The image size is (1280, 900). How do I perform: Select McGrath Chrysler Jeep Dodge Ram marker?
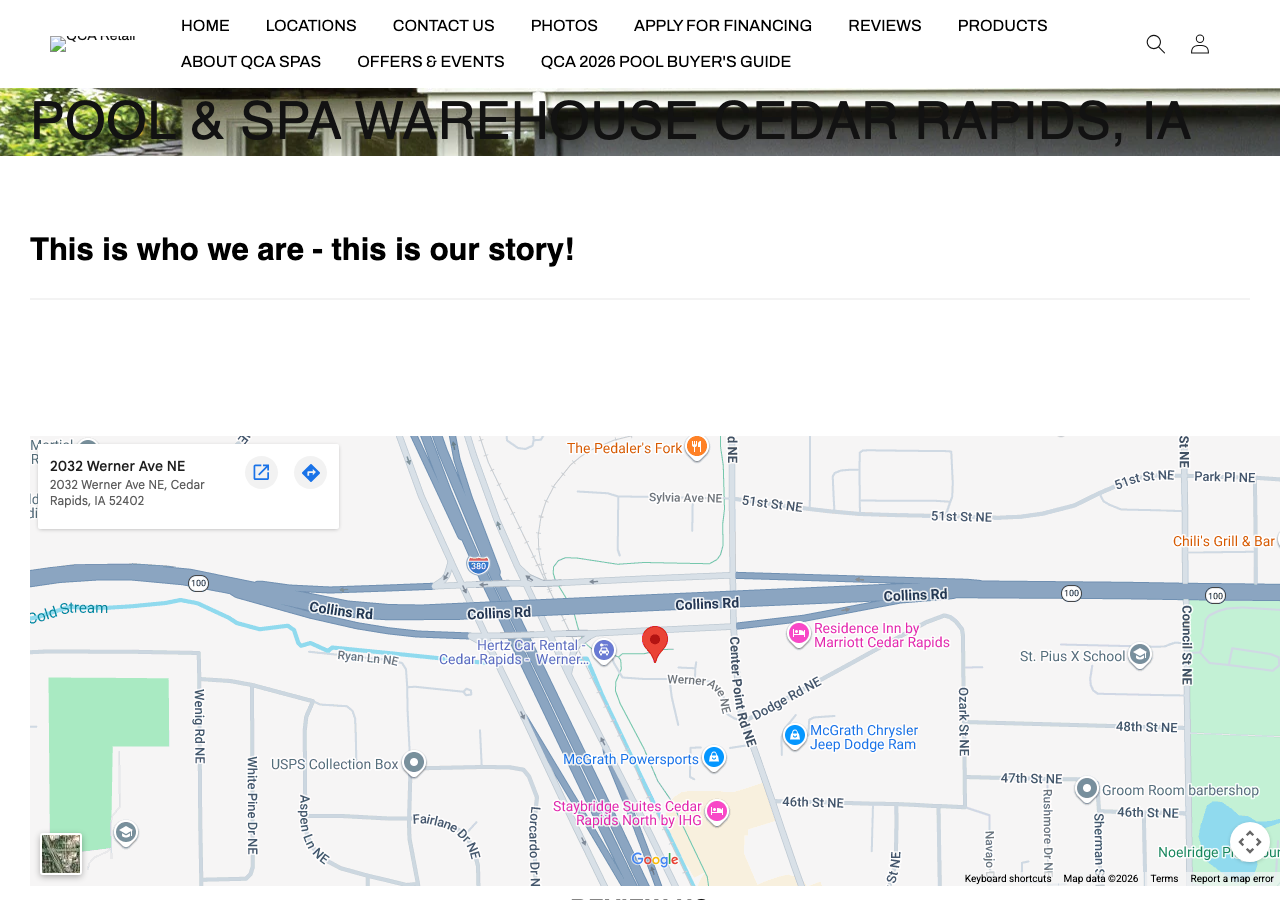(x=795, y=736)
